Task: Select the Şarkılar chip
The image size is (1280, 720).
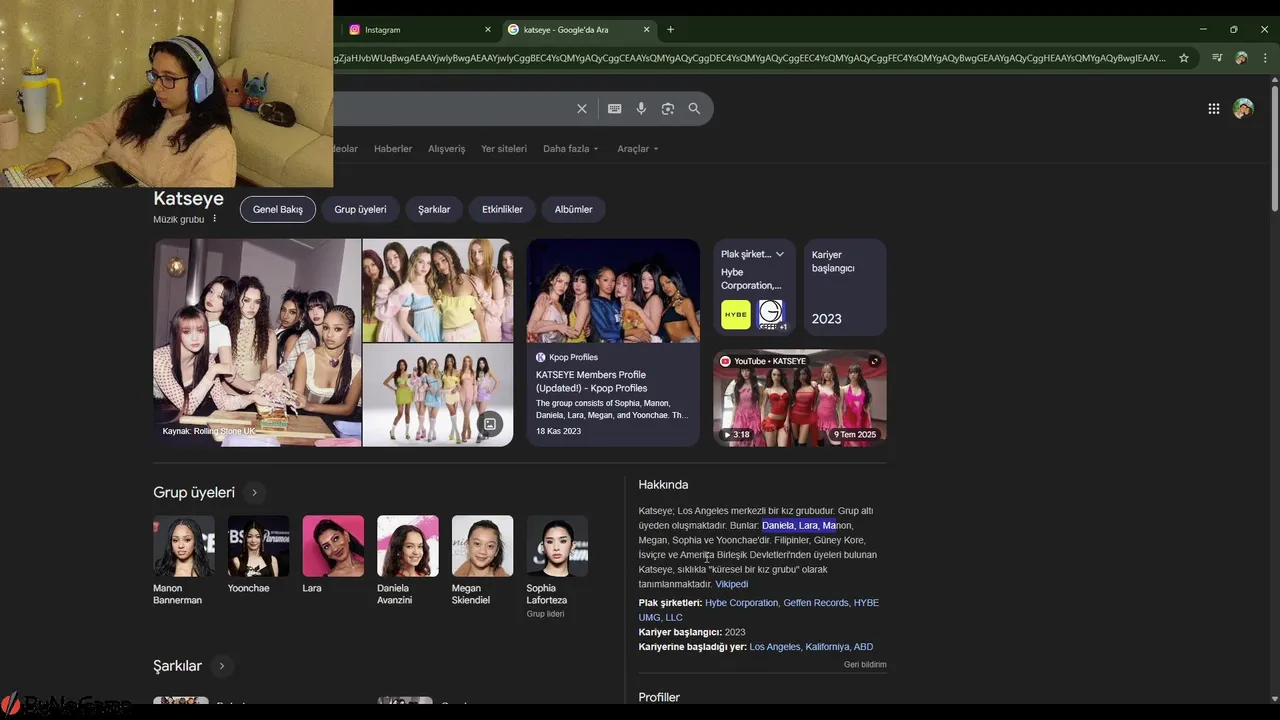Action: click(434, 209)
